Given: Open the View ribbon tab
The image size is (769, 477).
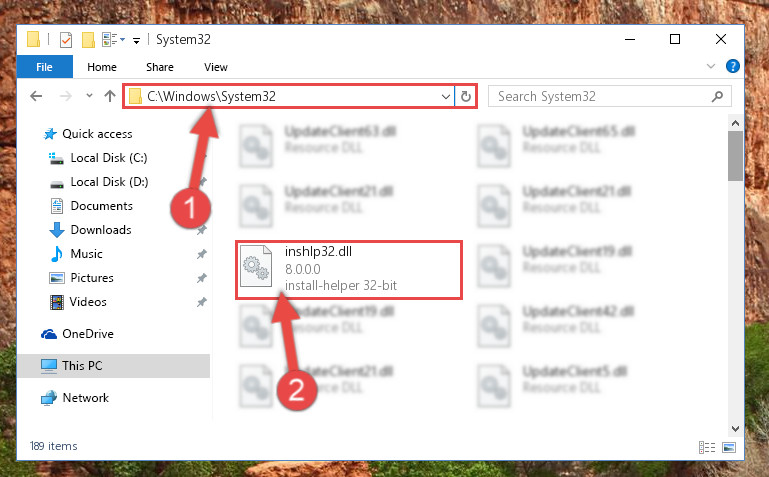Looking at the screenshot, I should (x=216, y=67).
